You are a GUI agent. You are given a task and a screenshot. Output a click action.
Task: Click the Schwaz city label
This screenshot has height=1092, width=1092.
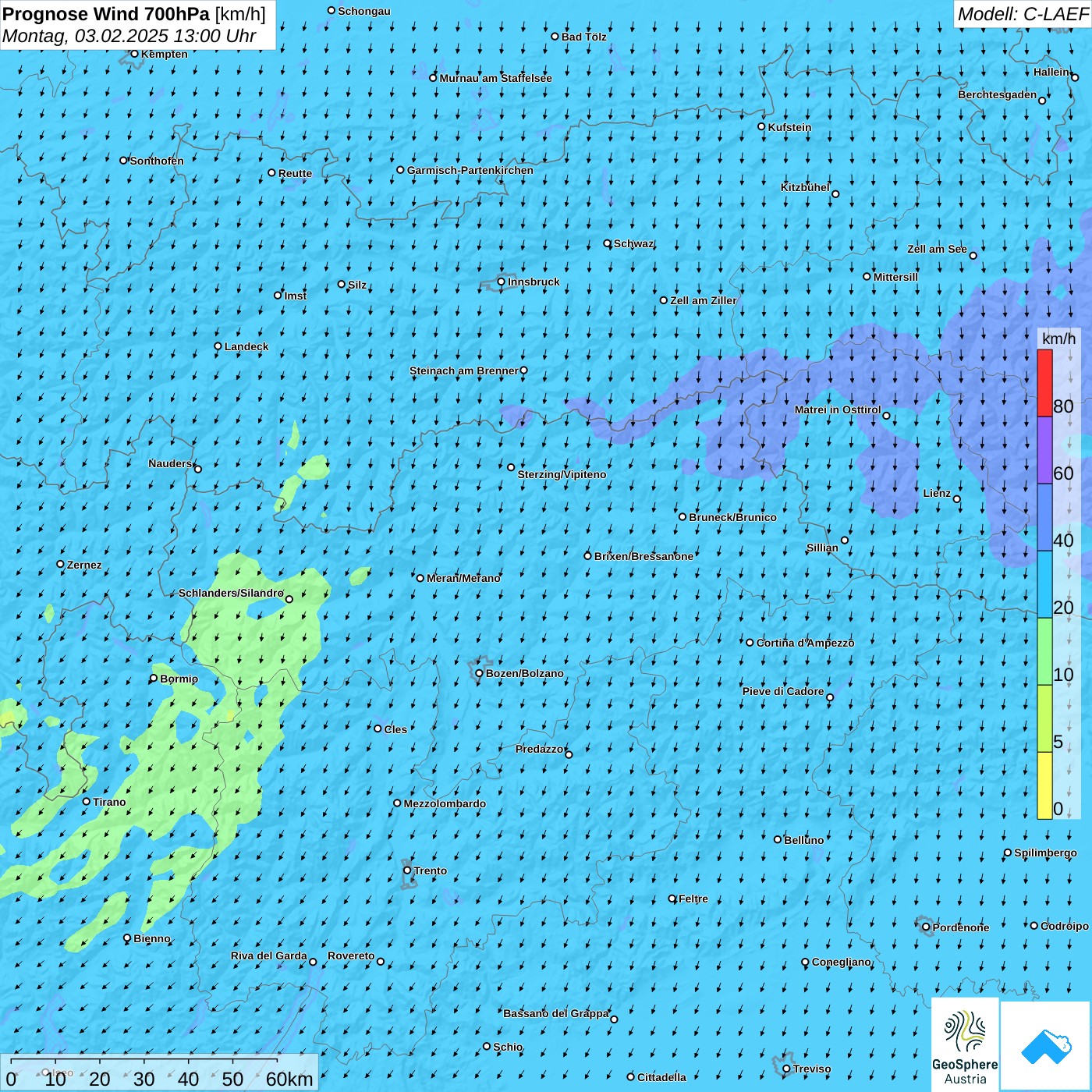pyautogui.click(x=633, y=243)
